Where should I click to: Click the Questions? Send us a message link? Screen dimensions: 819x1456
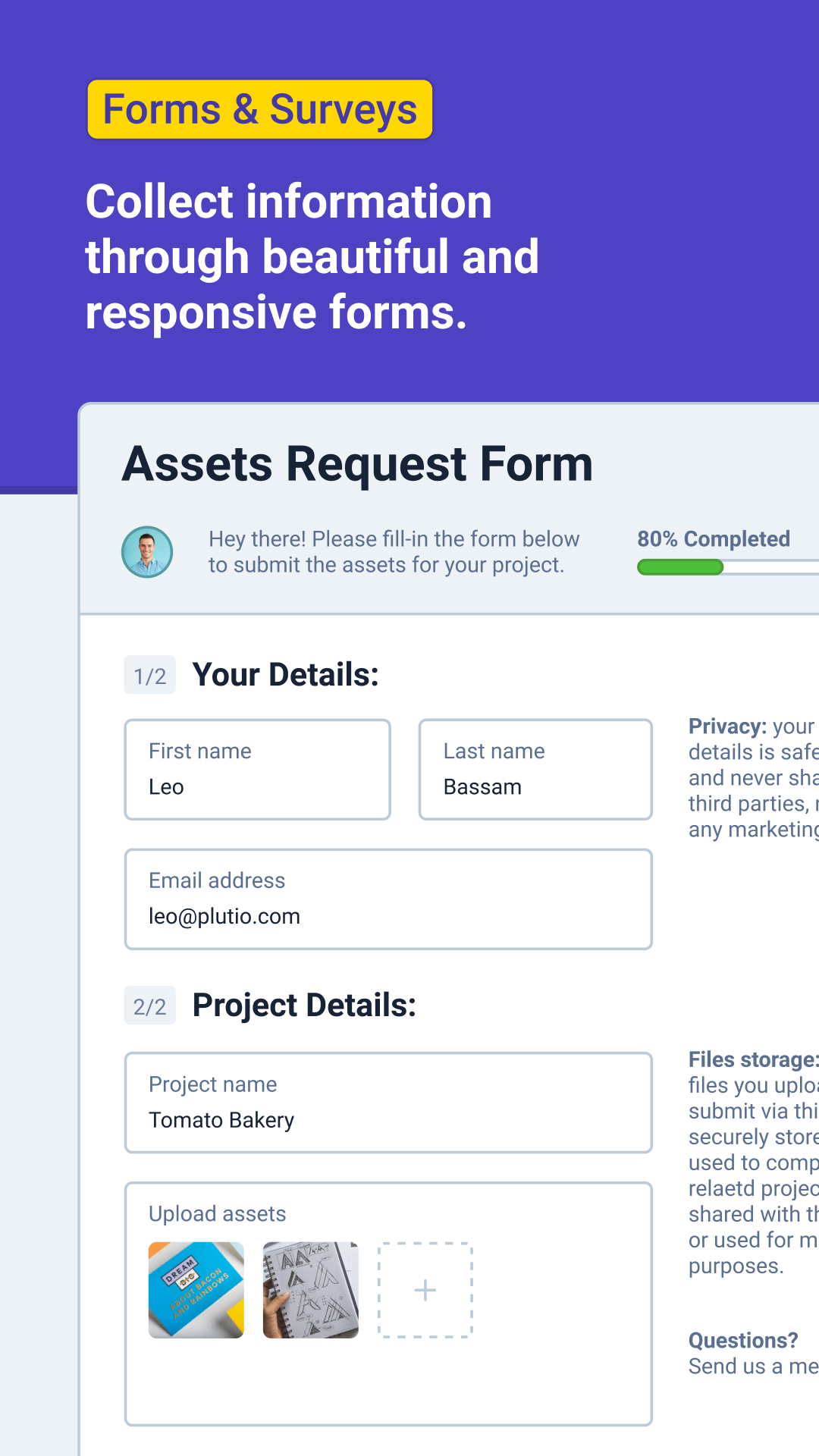[754, 1354]
